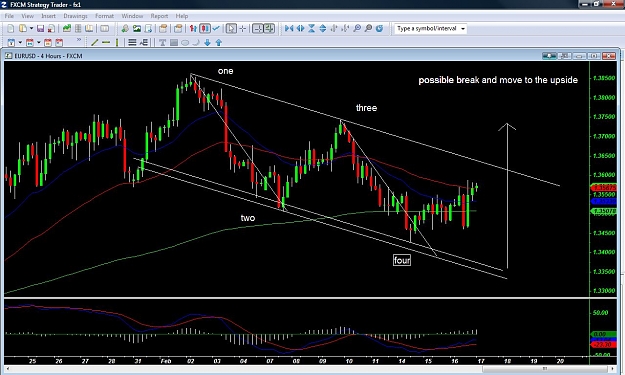Minimize the EURUSD chart sub-window
This screenshot has width=625, height=375.
(579, 56)
